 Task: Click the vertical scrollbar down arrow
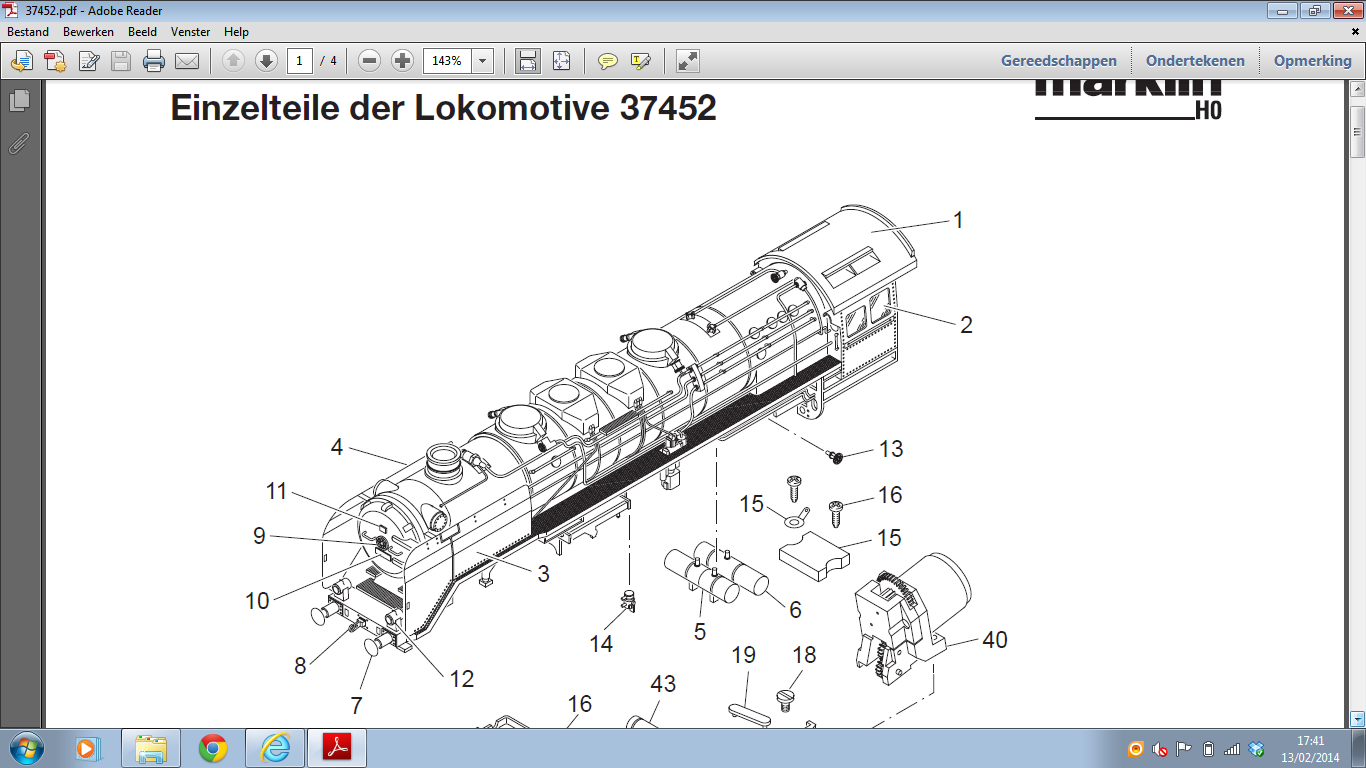(x=1357, y=718)
